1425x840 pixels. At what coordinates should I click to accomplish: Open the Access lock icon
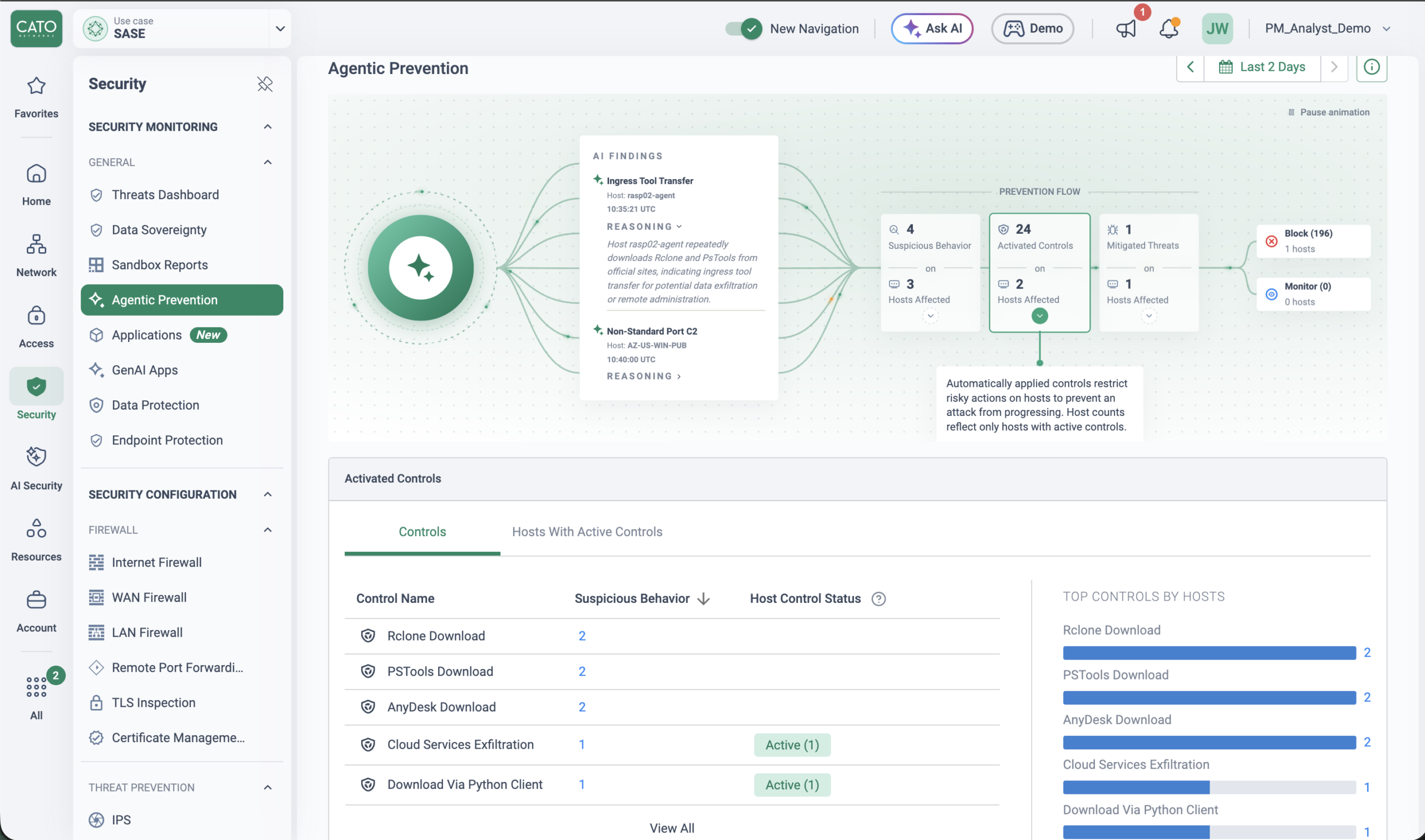[x=36, y=316]
